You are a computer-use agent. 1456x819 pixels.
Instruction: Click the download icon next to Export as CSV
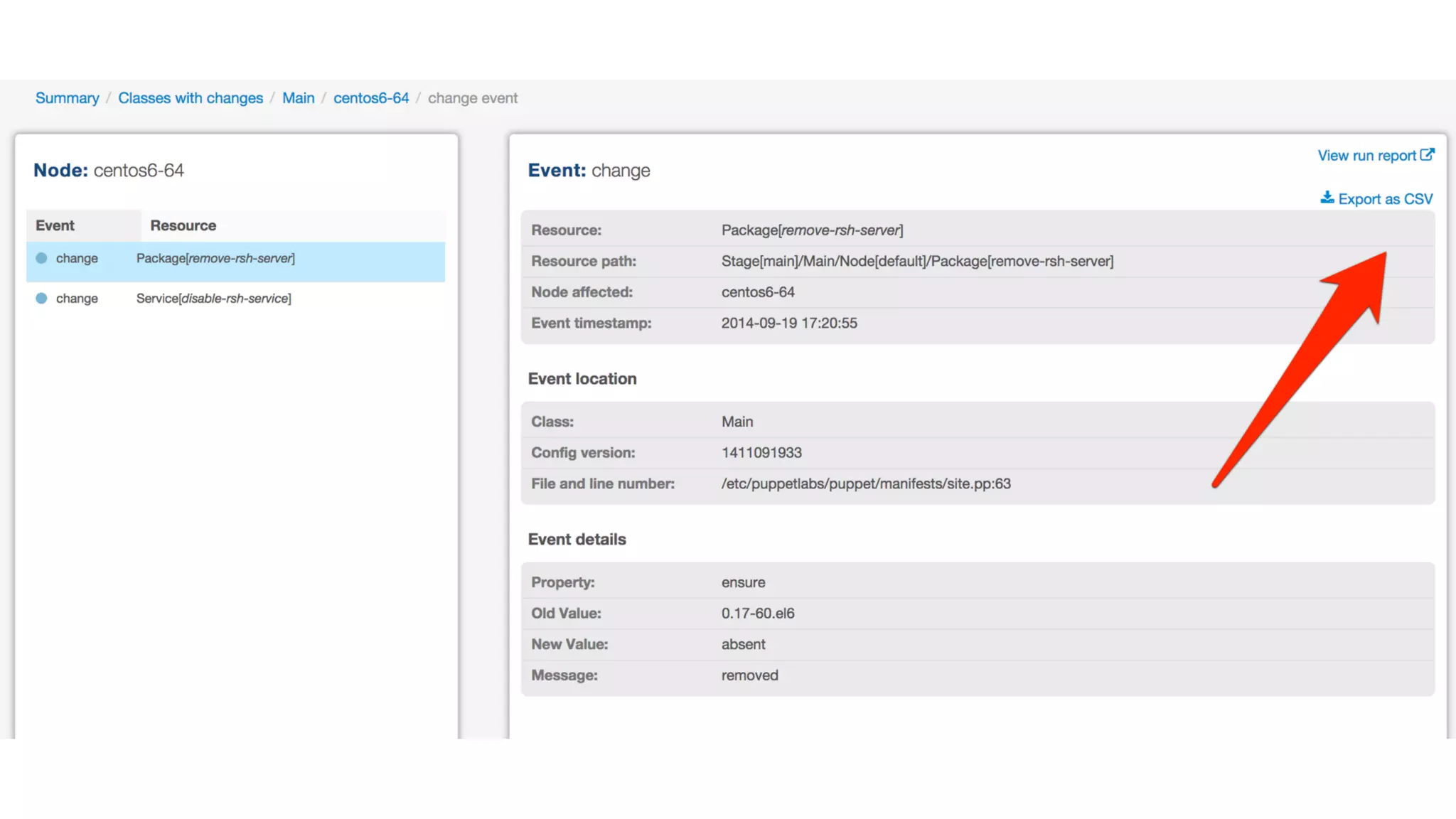pyautogui.click(x=1327, y=198)
